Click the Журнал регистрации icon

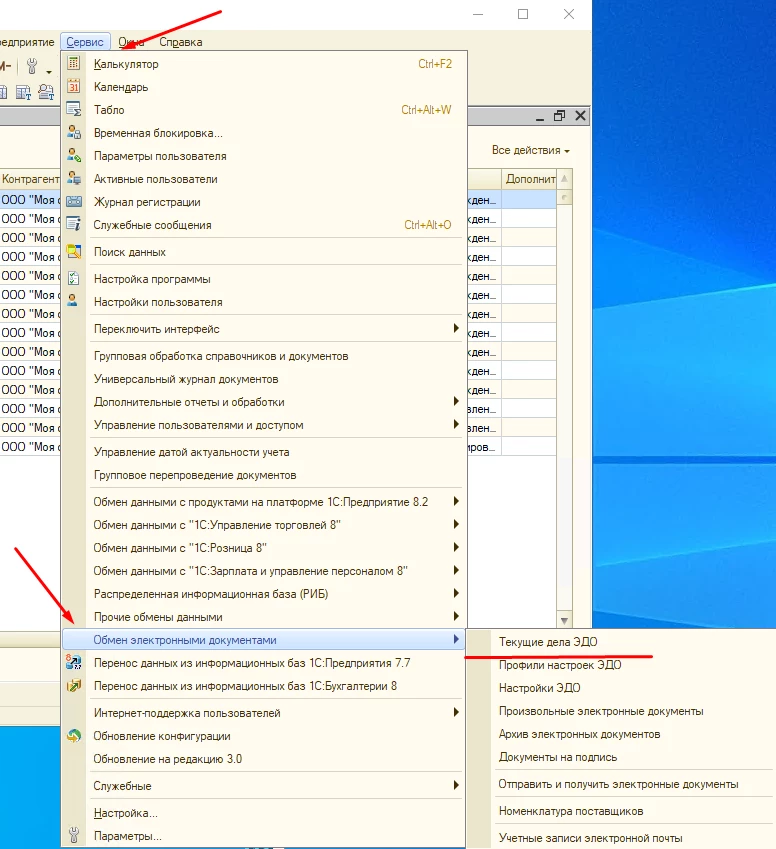tap(73, 202)
